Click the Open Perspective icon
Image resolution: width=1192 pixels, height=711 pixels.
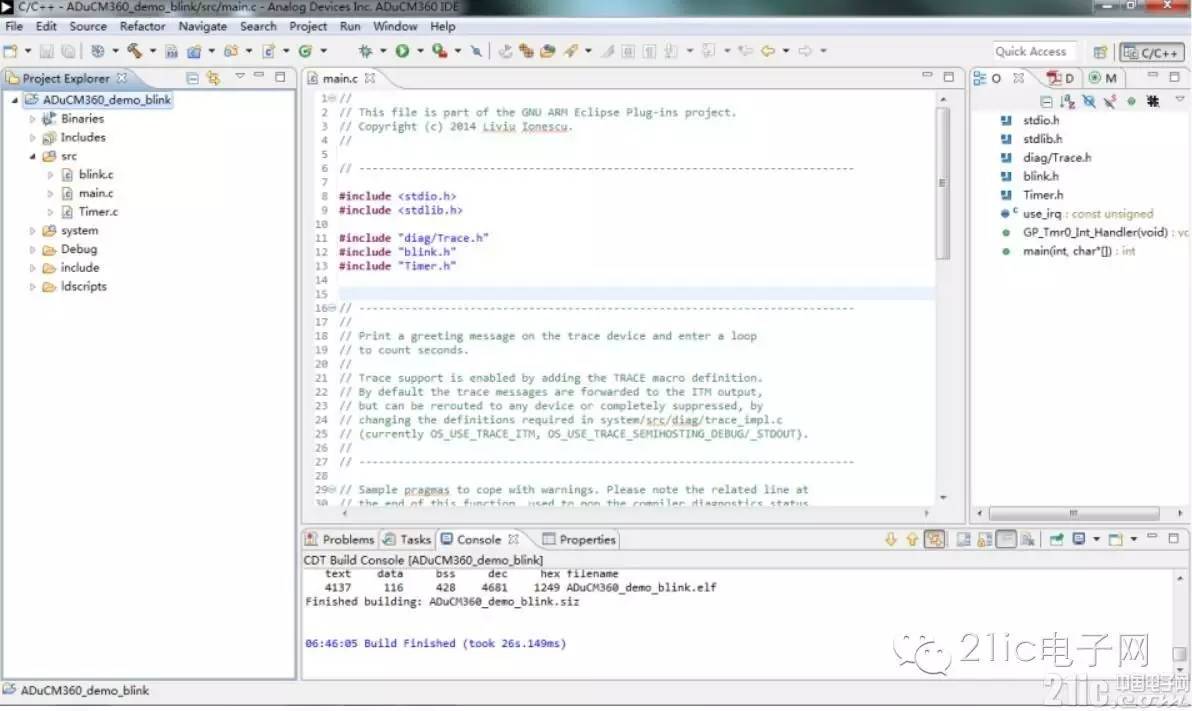[1100, 52]
